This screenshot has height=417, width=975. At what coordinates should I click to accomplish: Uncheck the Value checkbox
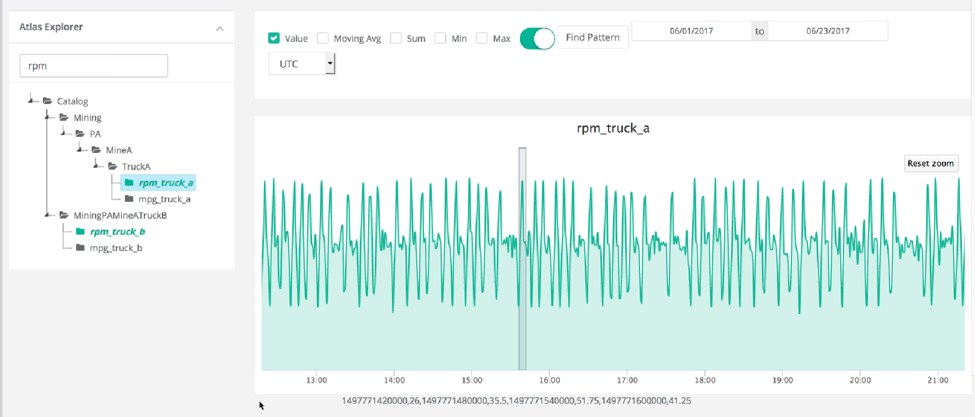[273, 38]
